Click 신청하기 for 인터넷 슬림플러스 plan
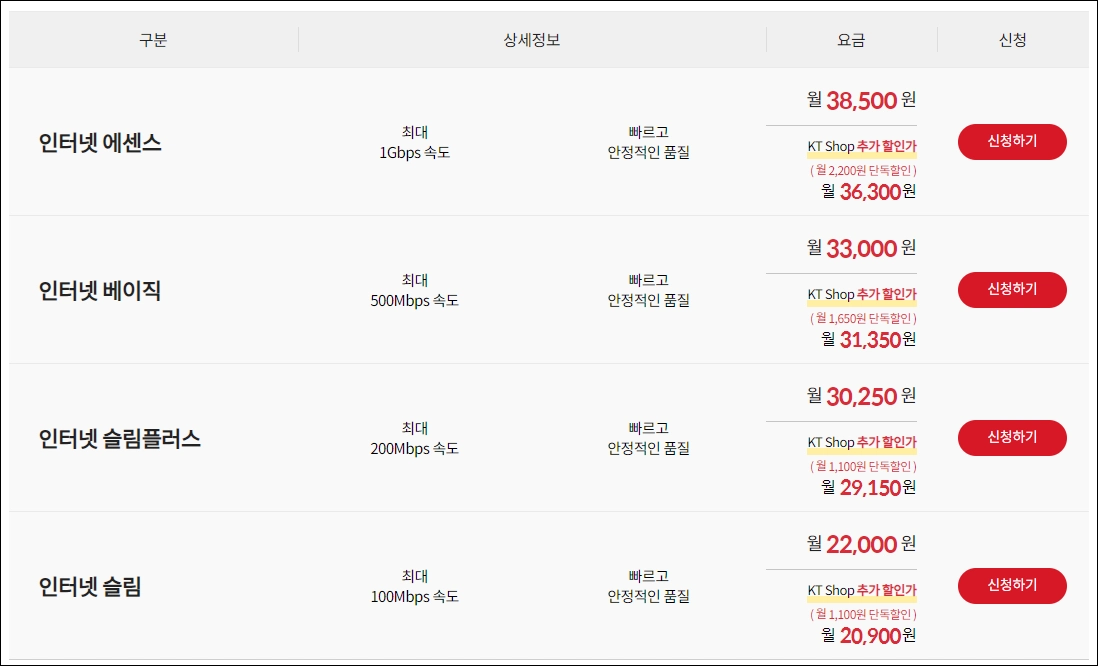The width and height of the screenshot is (1098, 666). pos(1012,438)
